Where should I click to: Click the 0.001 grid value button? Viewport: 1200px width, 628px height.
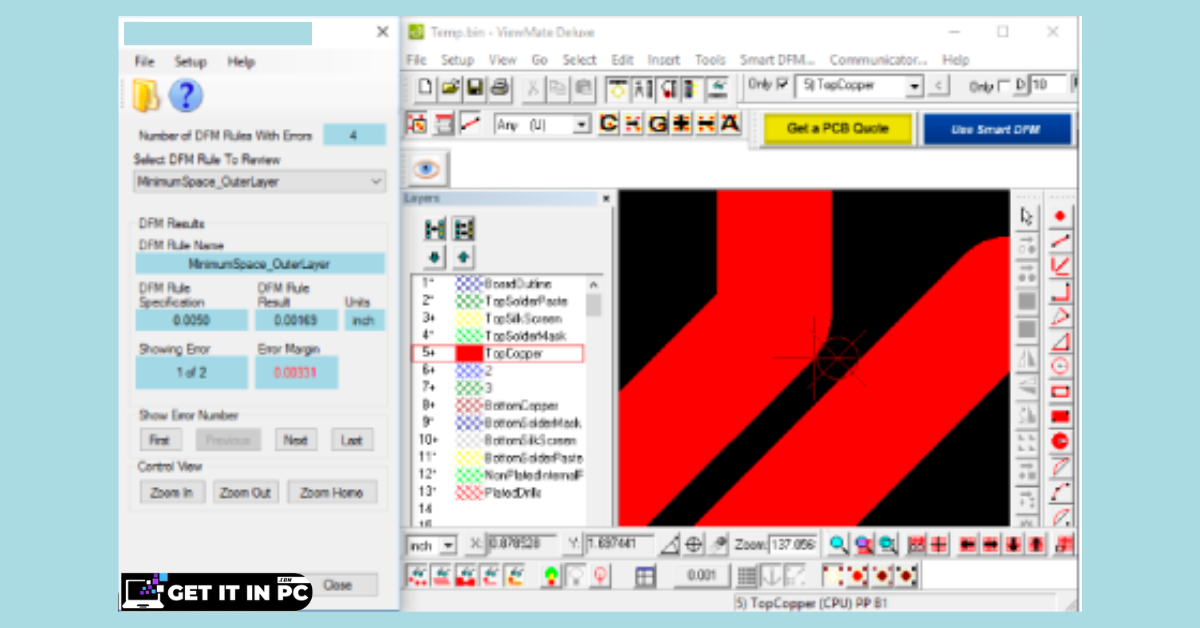(x=701, y=576)
